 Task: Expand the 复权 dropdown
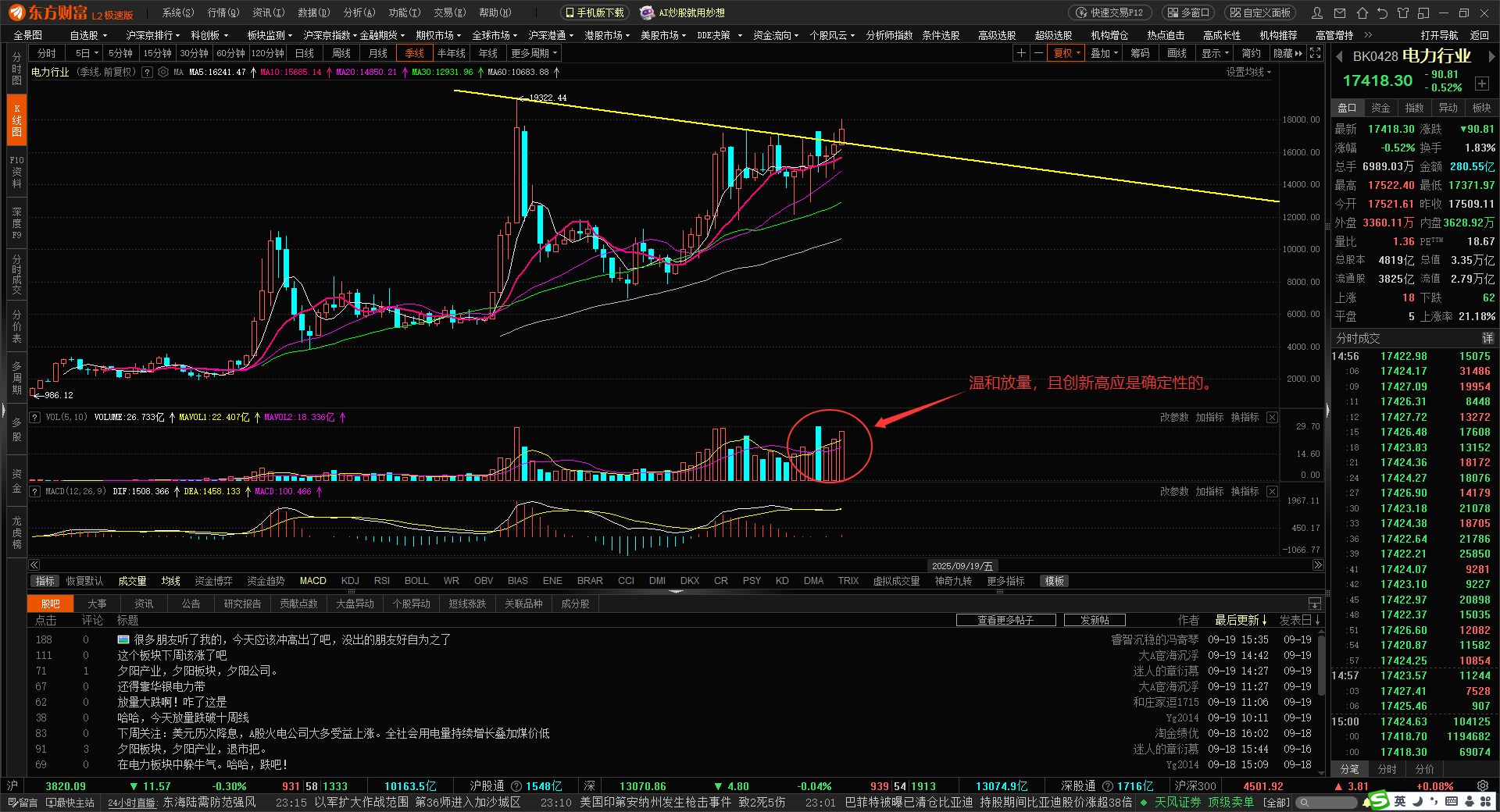[x=1067, y=53]
